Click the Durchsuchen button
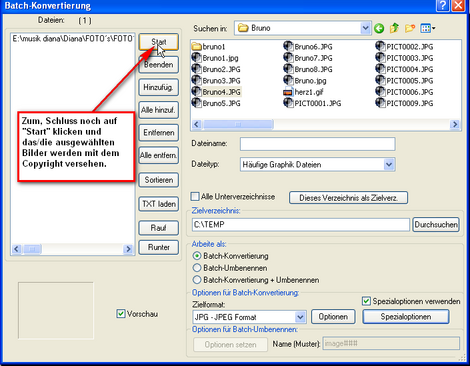 (x=436, y=225)
